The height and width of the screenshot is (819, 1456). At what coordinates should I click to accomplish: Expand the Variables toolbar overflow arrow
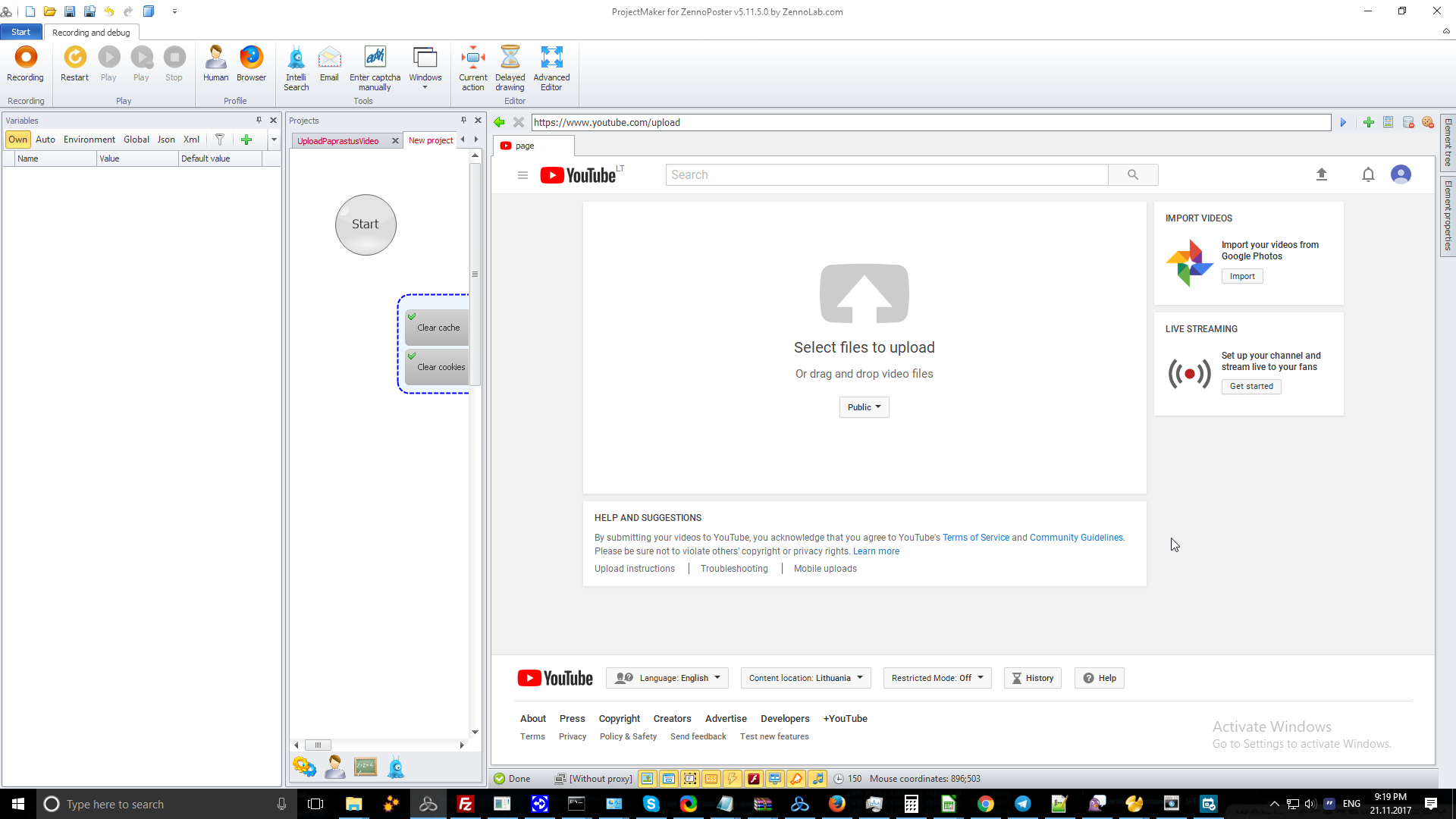(x=274, y=140)
